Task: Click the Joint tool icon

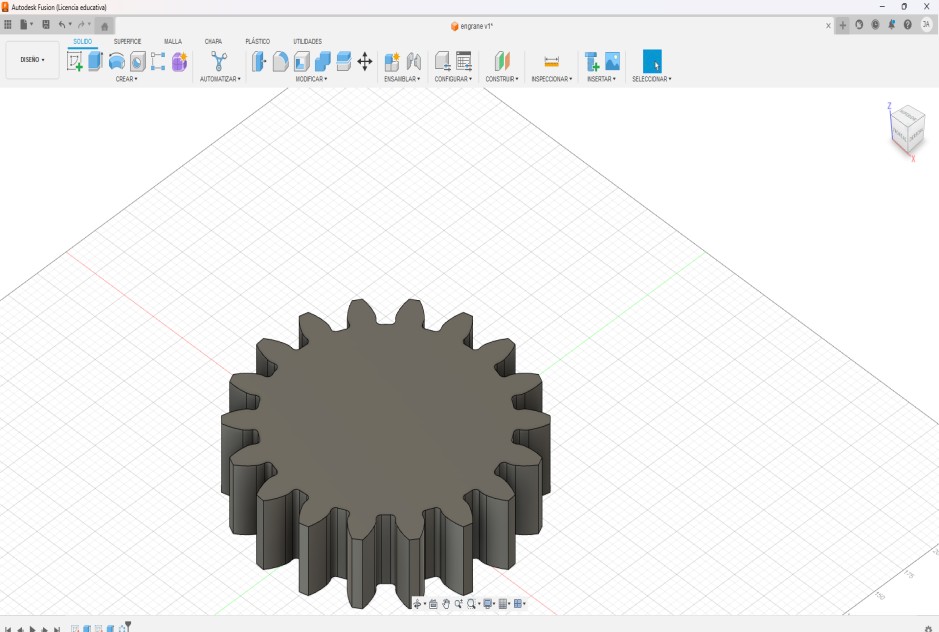Action: (414, 61)
